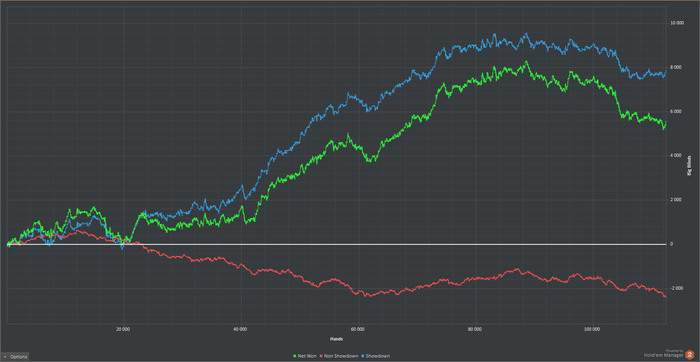This screenshot has width=700, height=362.
Task: Click the "4 000" y-axis label
Action: coord(676,156)
